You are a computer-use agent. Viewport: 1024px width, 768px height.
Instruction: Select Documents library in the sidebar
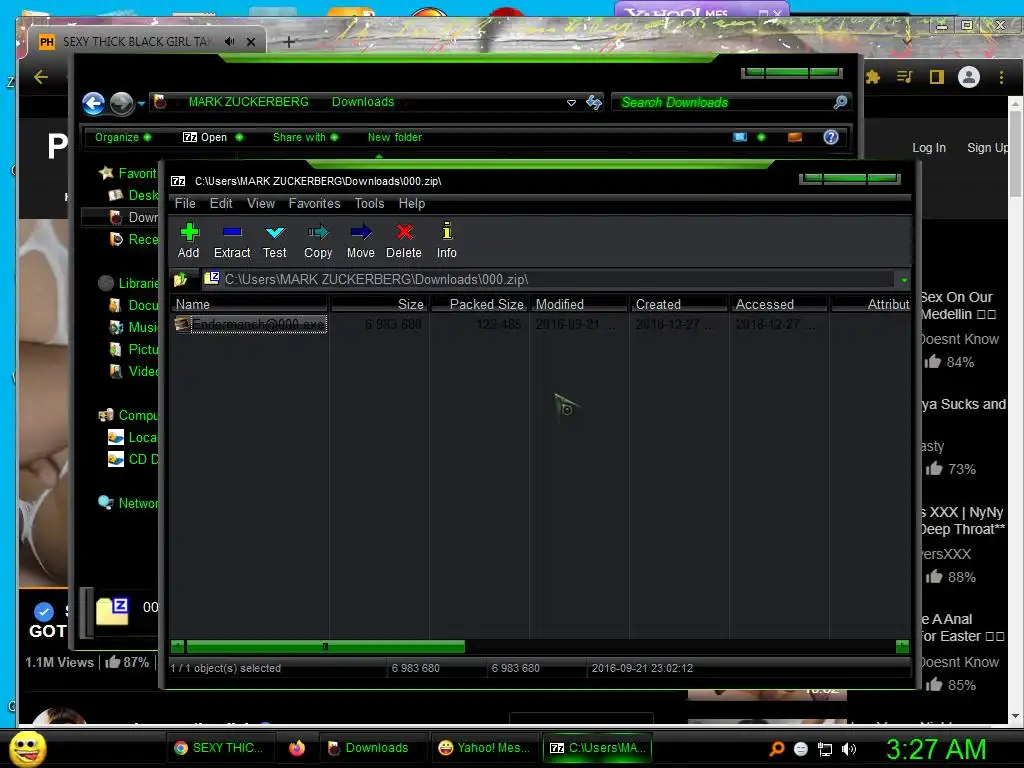click(134, 305)
